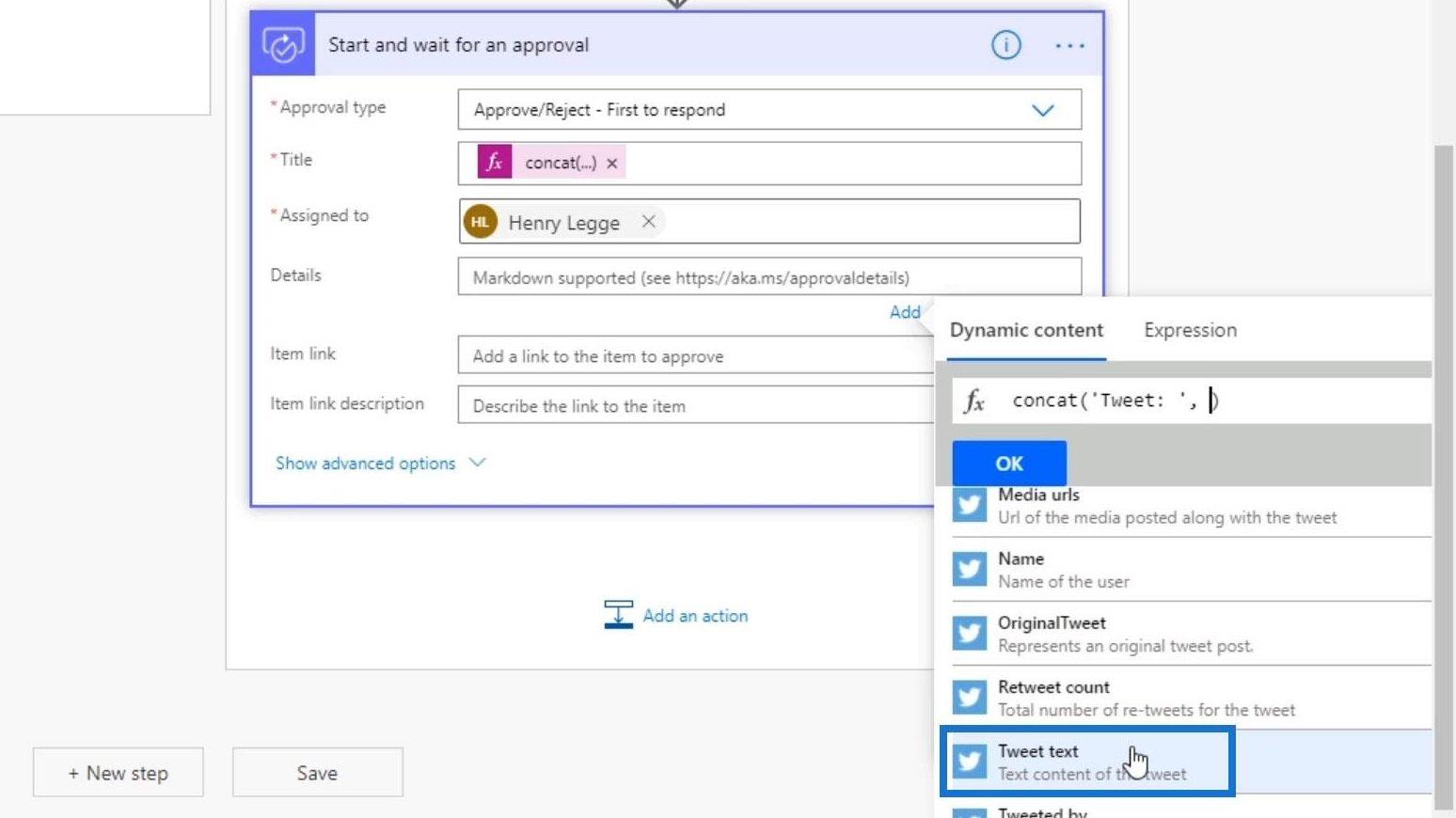
Task: Click the page vertical scrollbar
Action: tap(1444, 478)
